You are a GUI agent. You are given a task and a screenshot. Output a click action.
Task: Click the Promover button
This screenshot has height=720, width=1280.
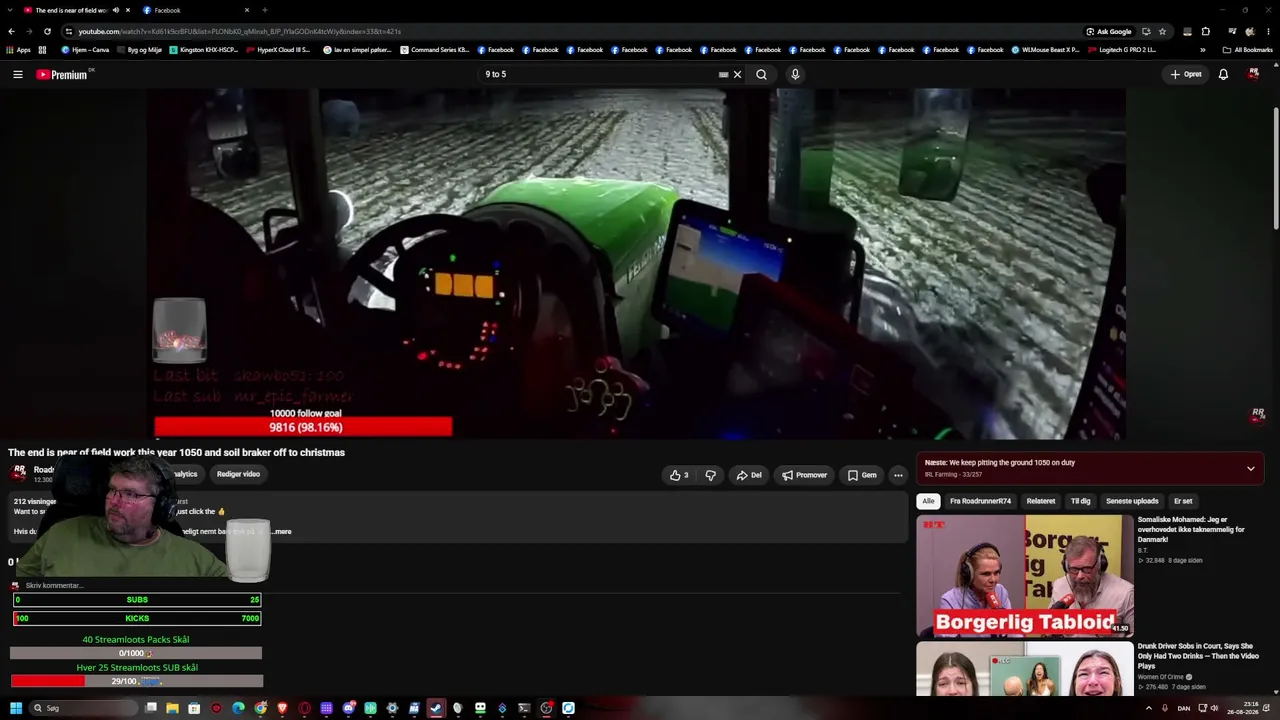pyautogui.click(x=805, y=475)
